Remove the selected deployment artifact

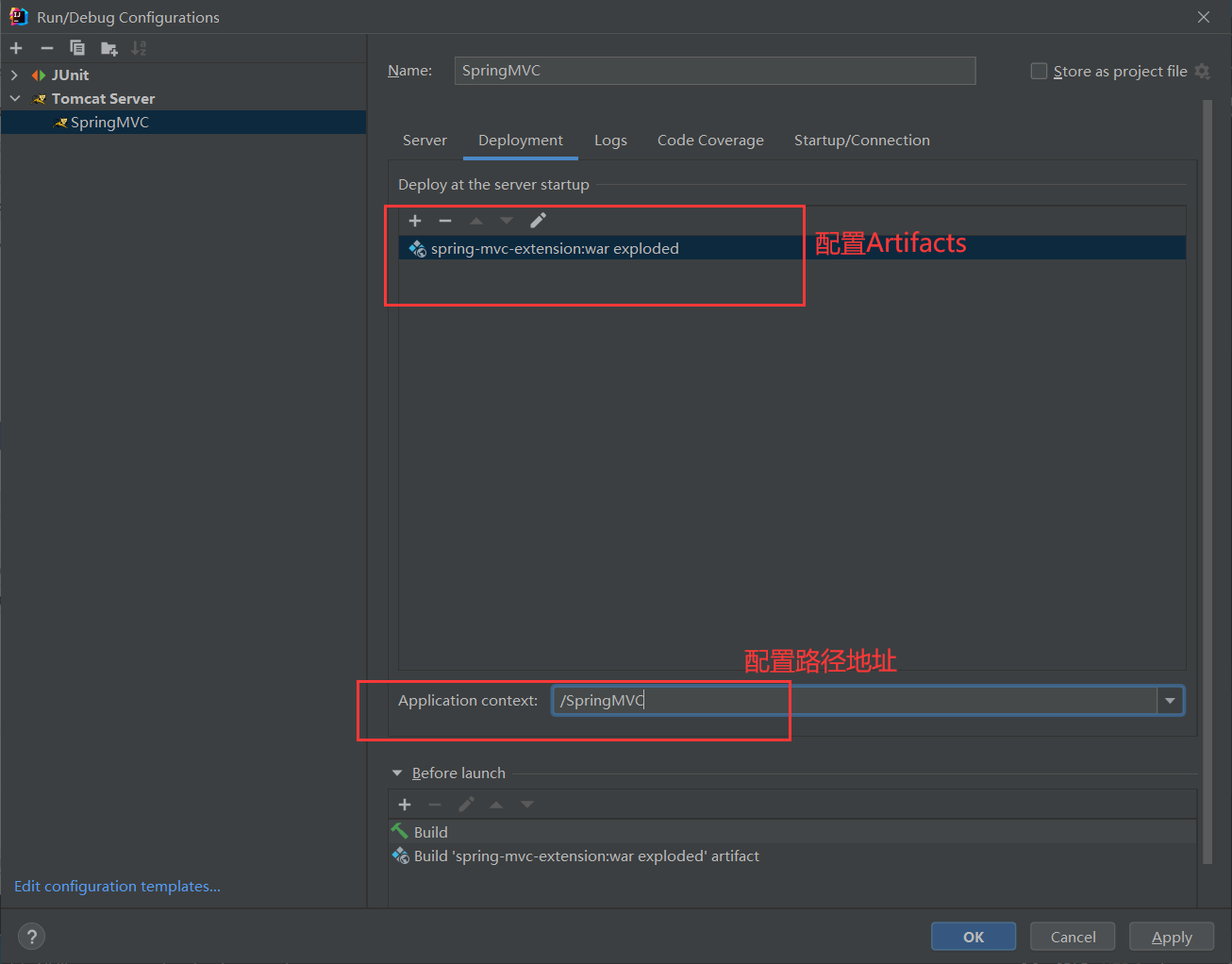tap(445, 221)
